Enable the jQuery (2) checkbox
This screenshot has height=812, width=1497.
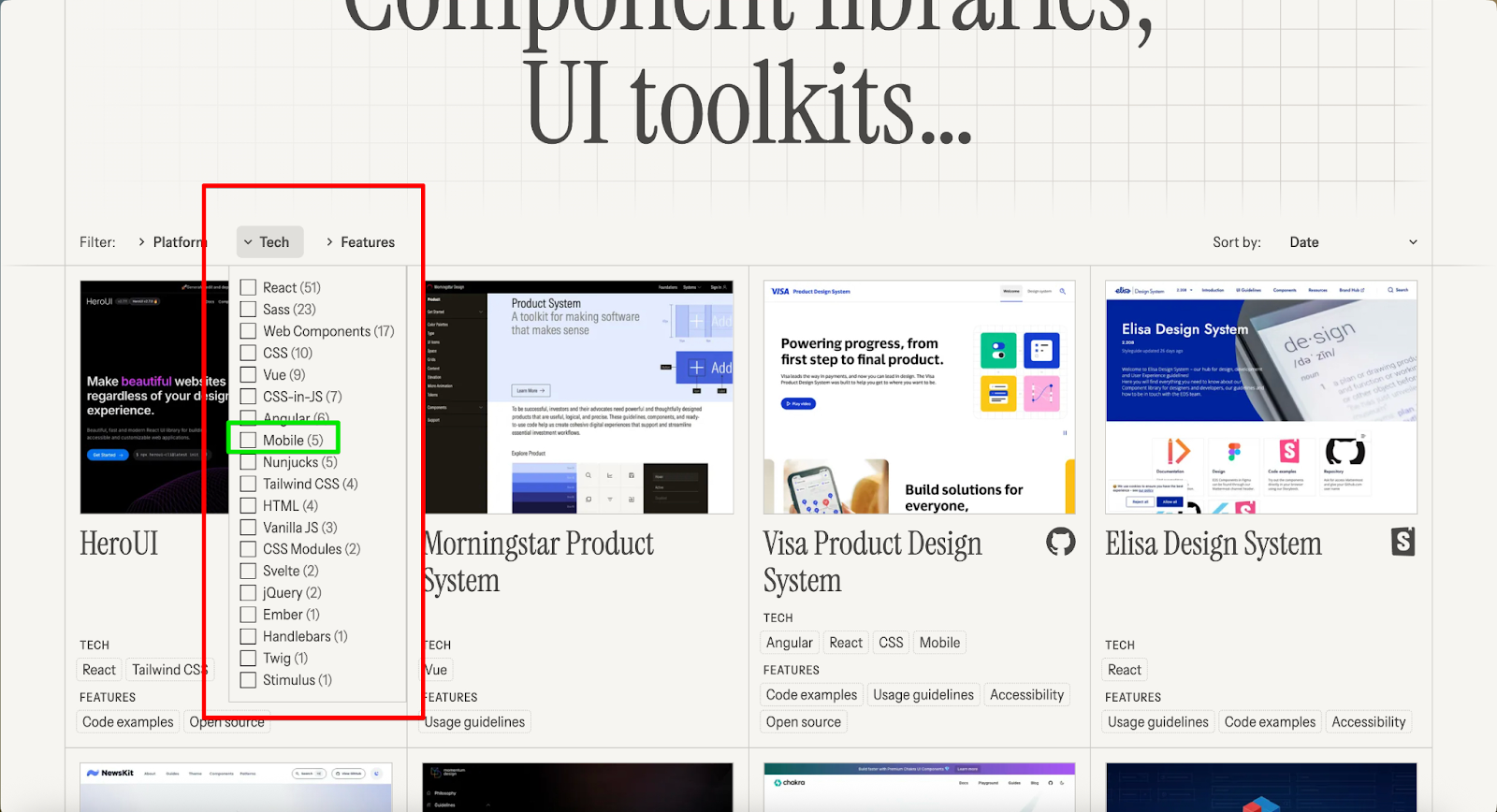[x=248, y=593]
